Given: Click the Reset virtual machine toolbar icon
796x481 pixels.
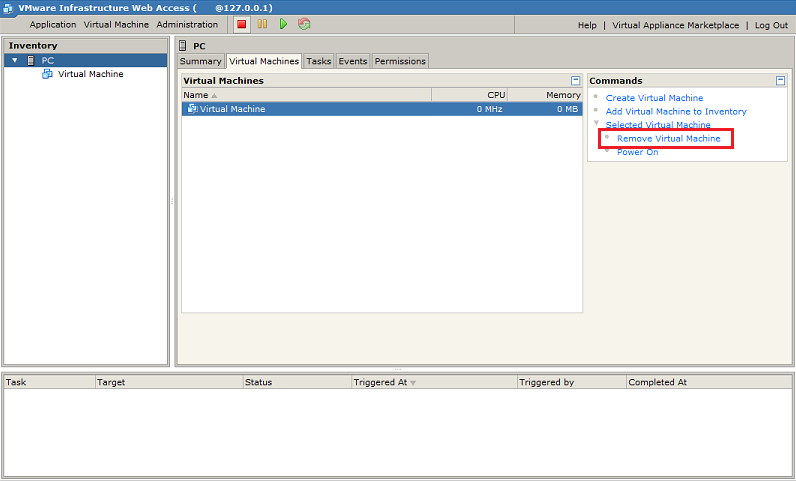Looking at the screenshot, I should click(304, 24).
